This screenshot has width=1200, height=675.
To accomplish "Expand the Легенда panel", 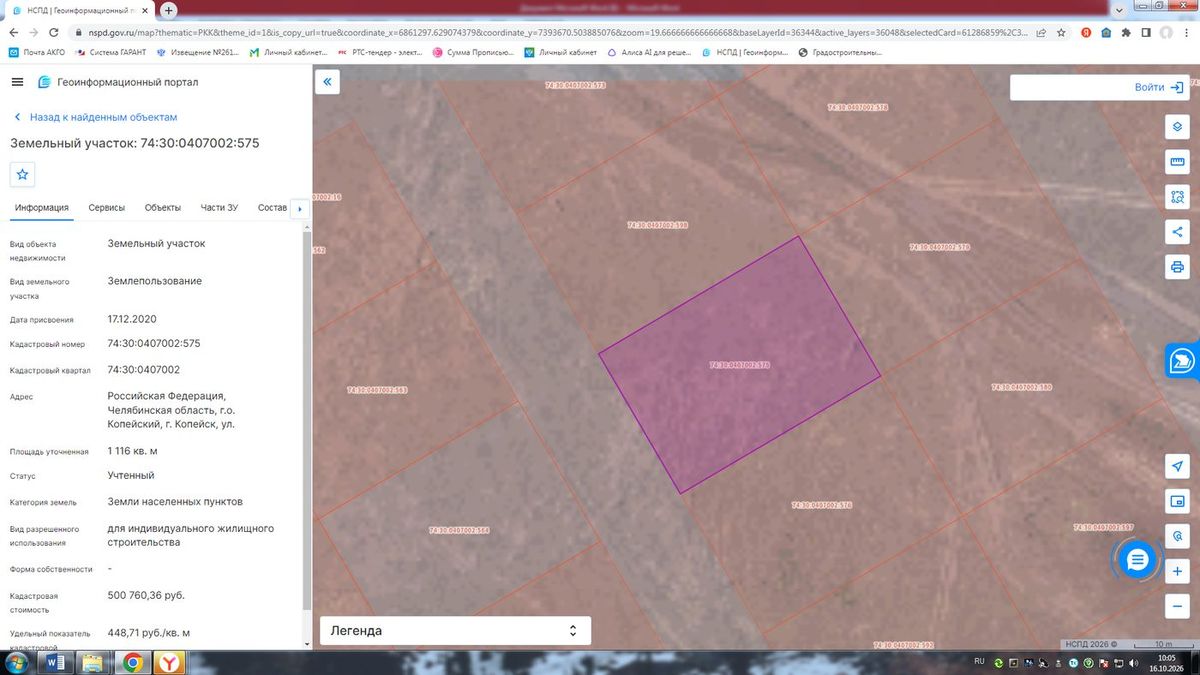I will [x=455, y=631].
